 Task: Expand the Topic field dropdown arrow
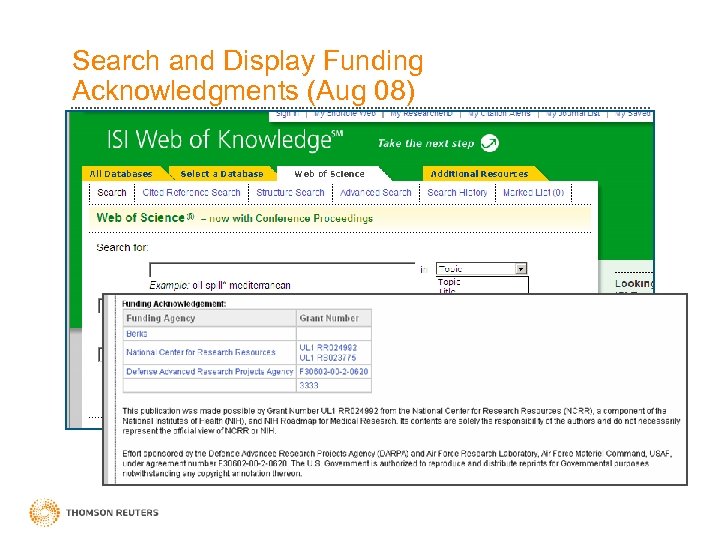click(521, 269)
